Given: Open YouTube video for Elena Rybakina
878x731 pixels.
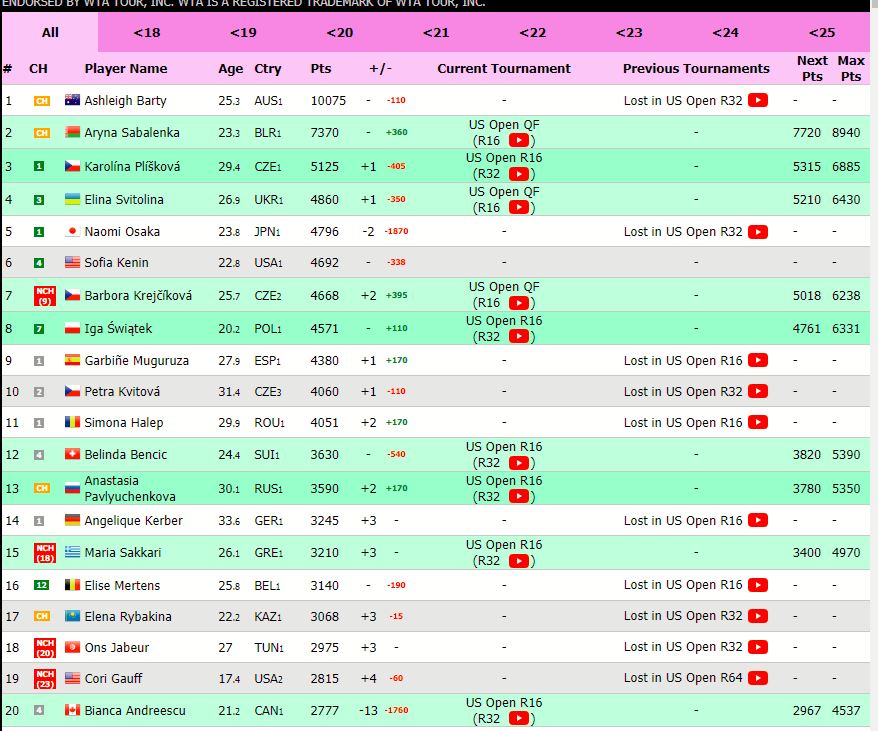Looking at the screenshot, I should [x=758, y=616].
